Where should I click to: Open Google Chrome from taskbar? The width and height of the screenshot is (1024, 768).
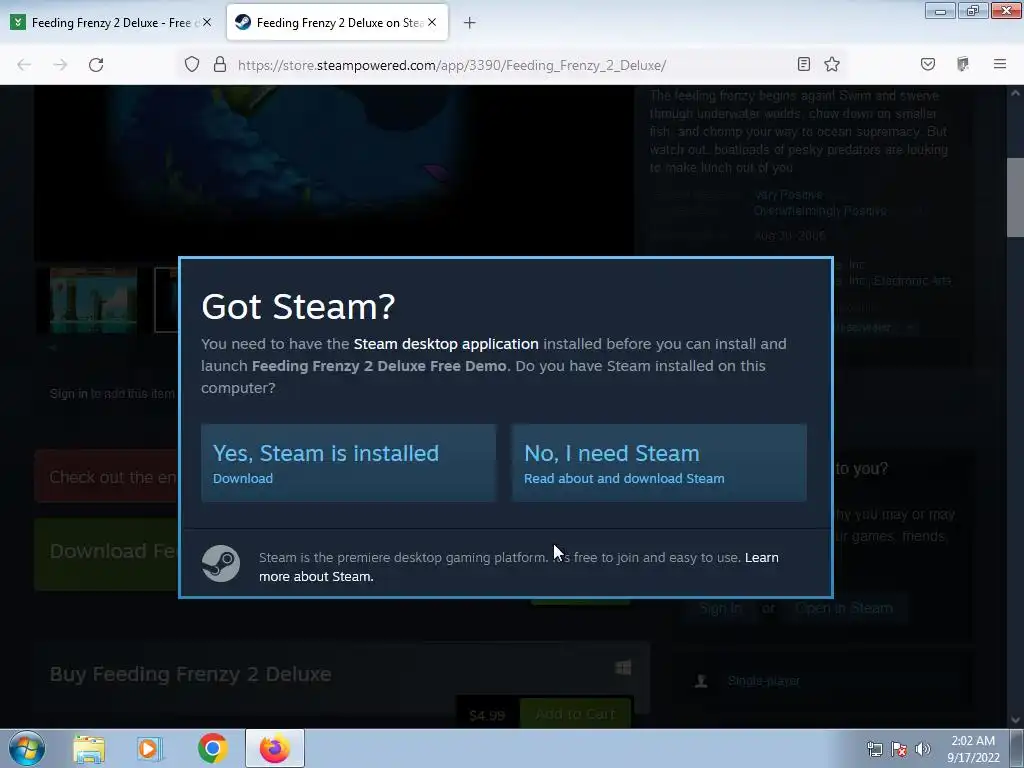click(x=212, y=748)
